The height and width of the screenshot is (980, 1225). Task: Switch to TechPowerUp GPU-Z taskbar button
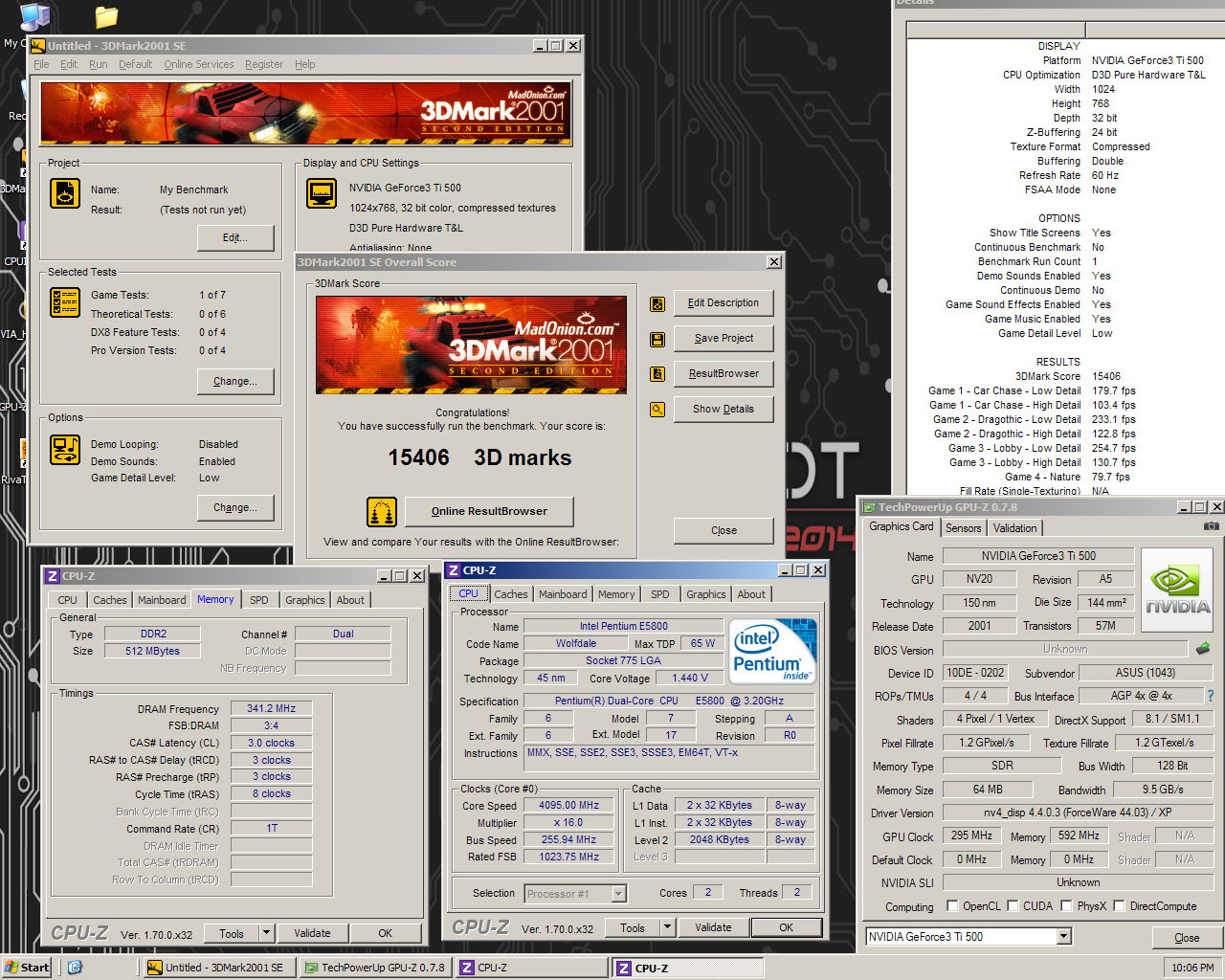click(374, 968)
